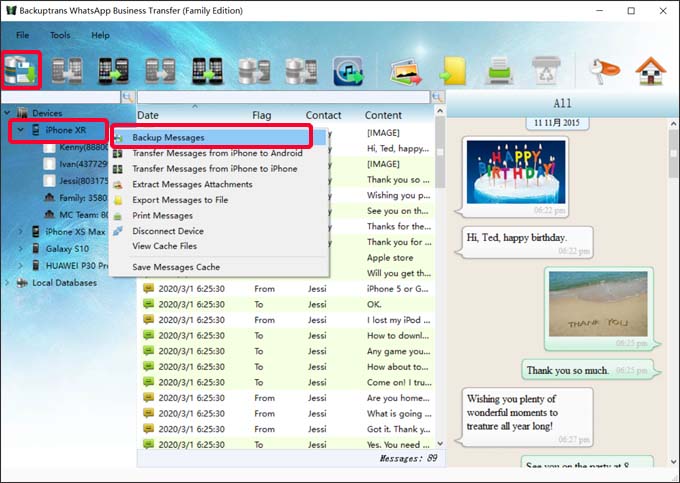The height and width of the screenshot is (483, 680).
Task: Click search icon beside message filter box
Action: 437,97
